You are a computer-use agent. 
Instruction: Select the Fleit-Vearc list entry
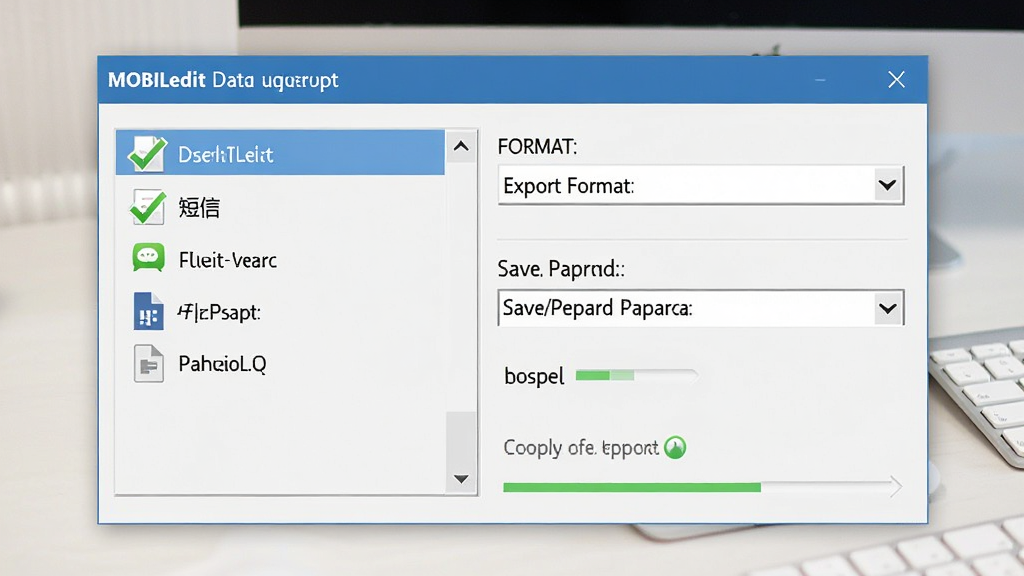coord(280,259)
